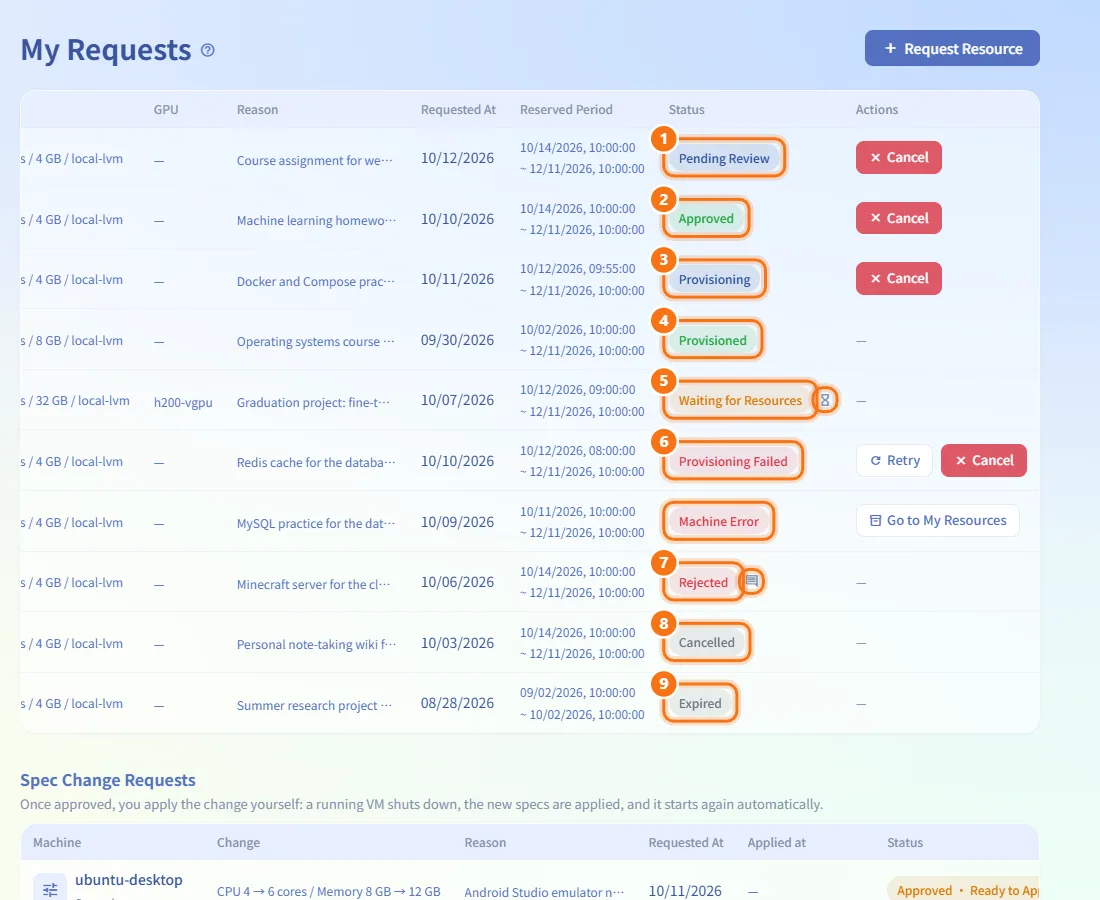
Task: Click the Actions column header
Action: [876, 109]
